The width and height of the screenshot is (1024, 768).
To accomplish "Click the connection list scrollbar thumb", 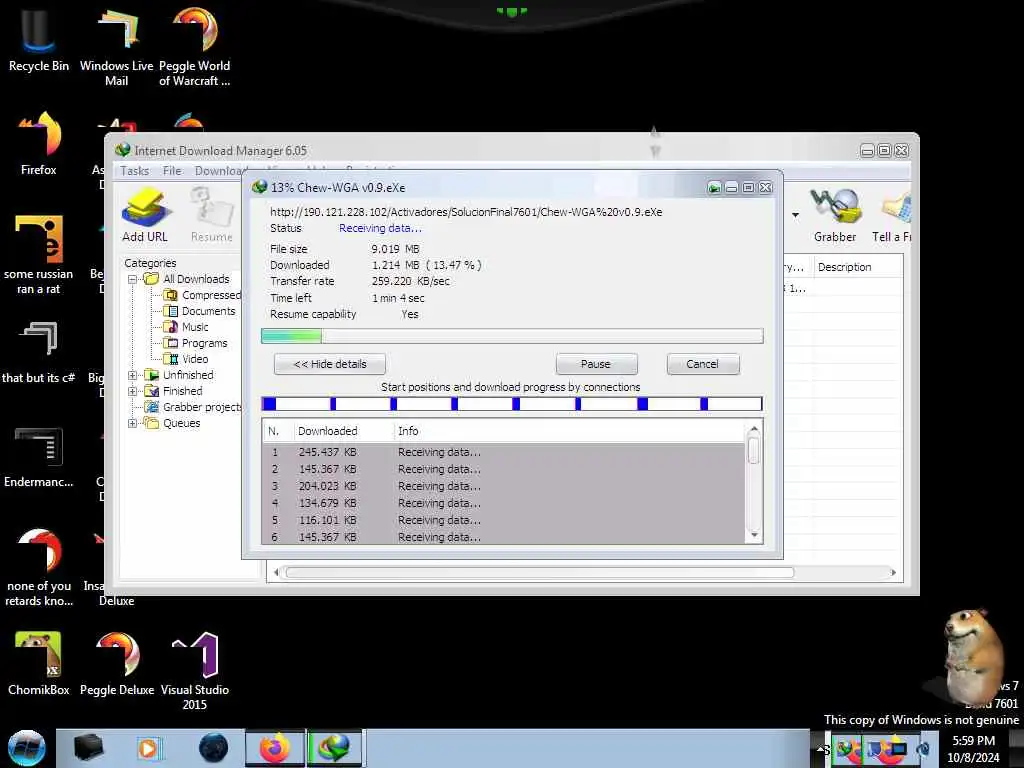I will (754, 451).
